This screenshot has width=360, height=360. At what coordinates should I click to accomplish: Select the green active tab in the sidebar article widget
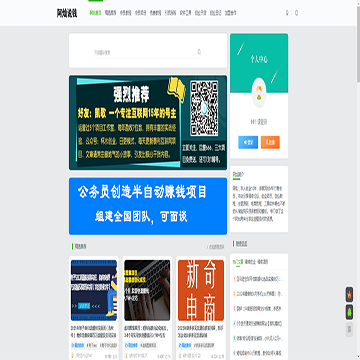(238, 262)
